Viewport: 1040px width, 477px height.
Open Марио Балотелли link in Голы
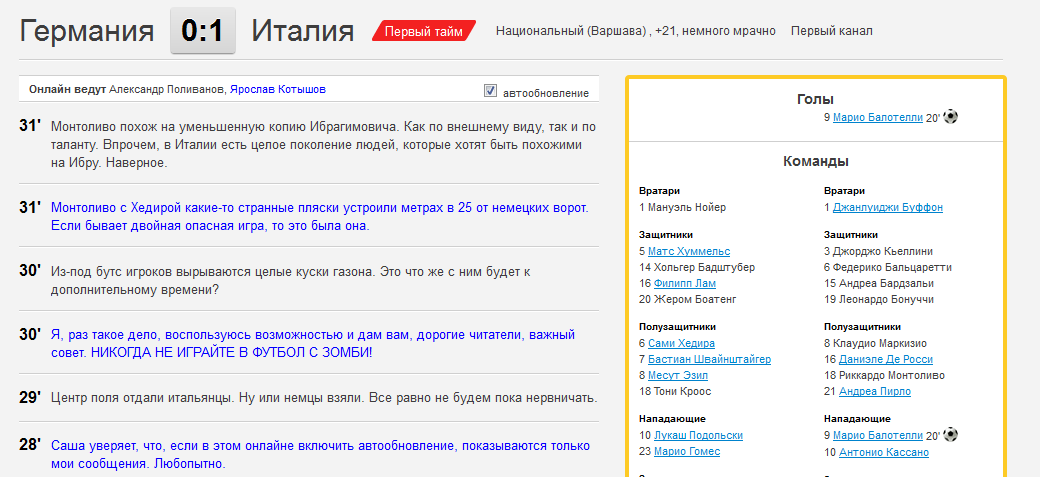point(878,117)
